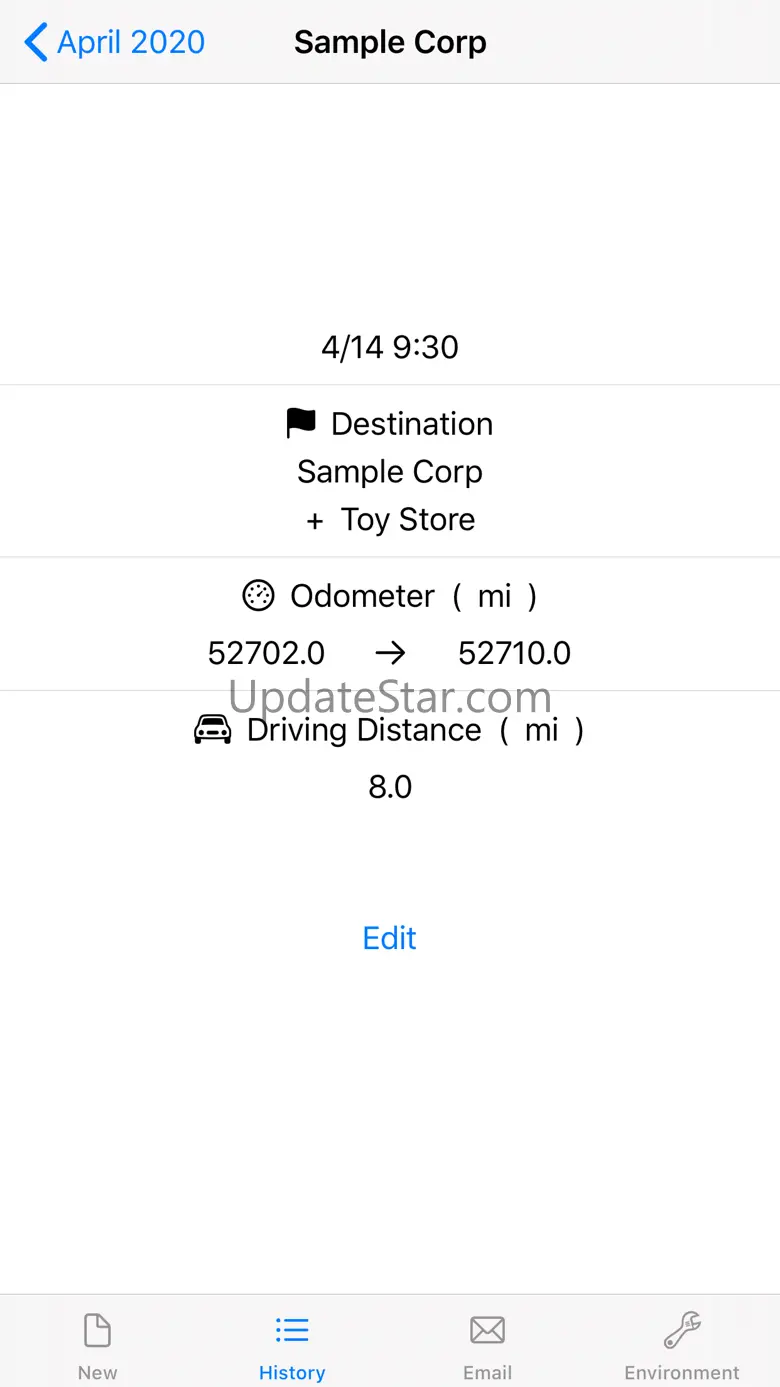Click the Destination flag icon

[x=301, y=424]
